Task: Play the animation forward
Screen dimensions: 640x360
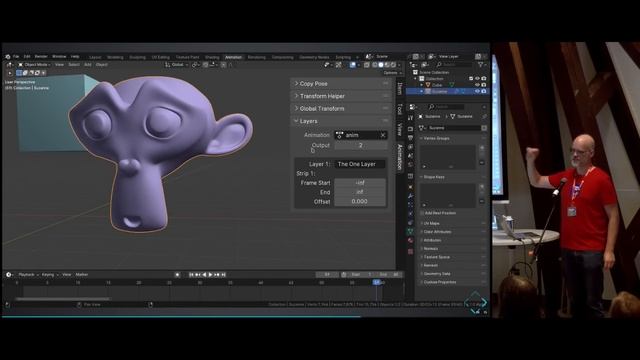Action: pos(210,275)
